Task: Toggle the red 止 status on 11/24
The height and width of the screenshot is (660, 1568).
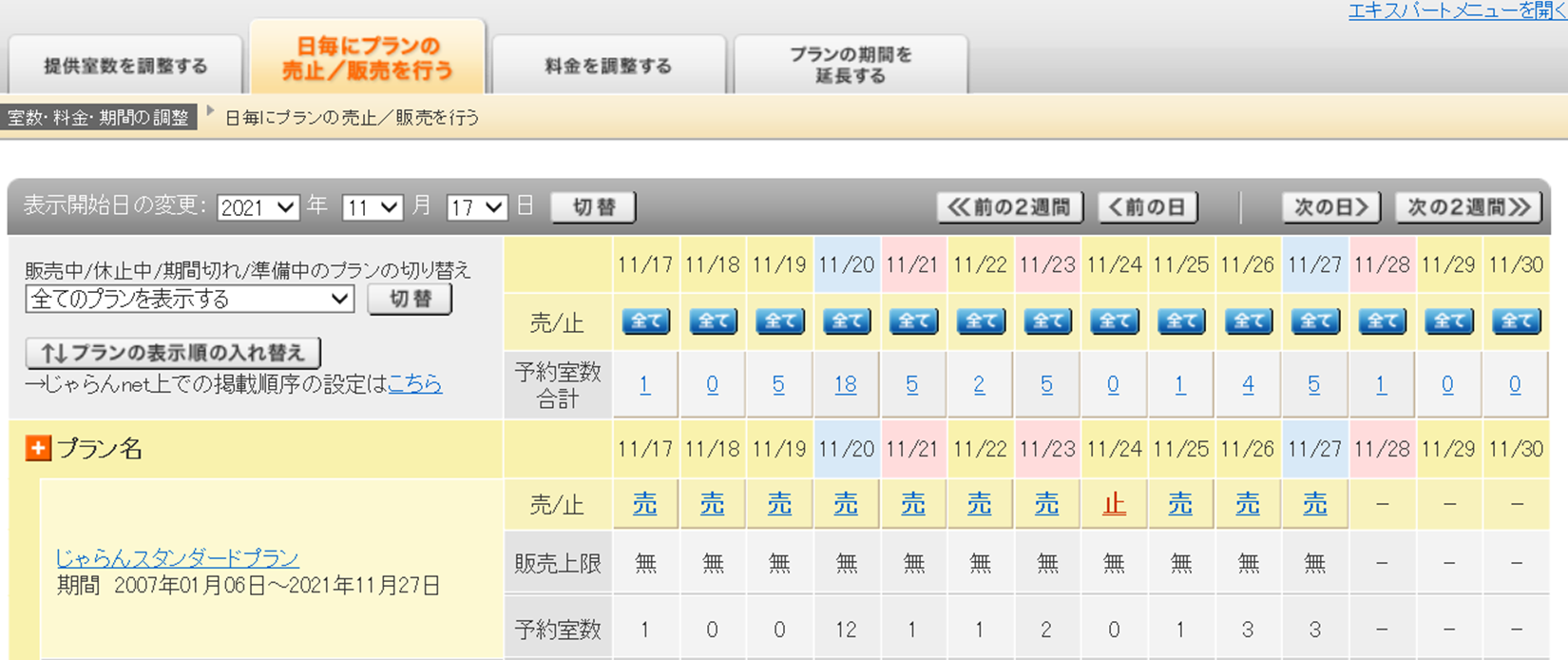Action: pyautogui.click(x=1114, y=504)
